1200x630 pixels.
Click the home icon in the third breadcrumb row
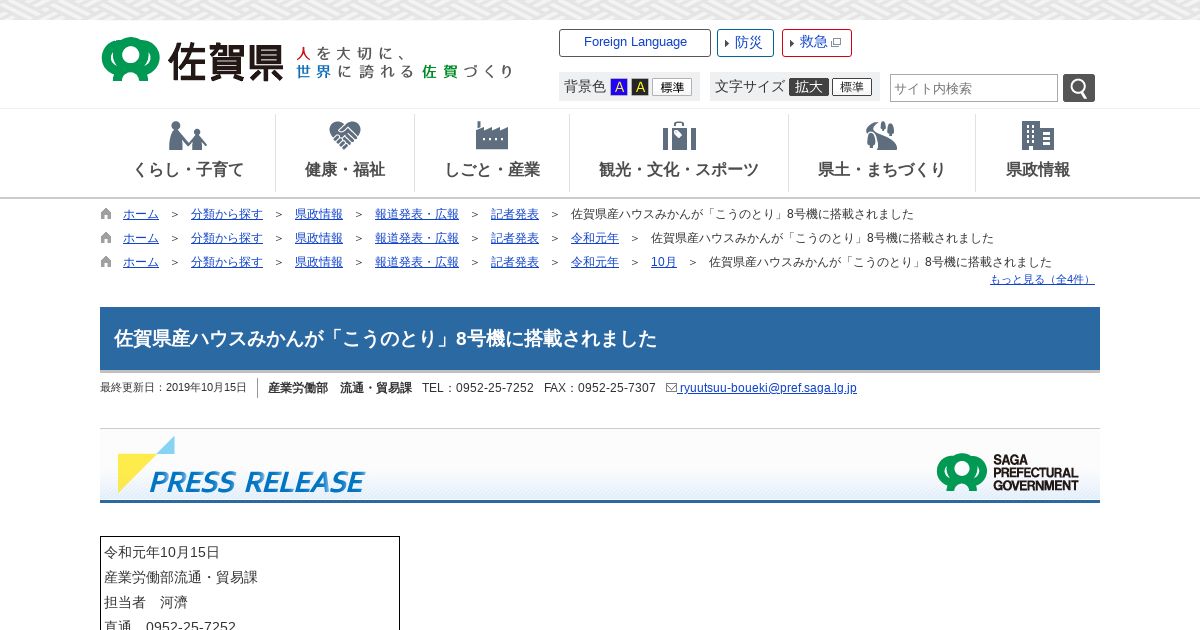tap(106, 262)
